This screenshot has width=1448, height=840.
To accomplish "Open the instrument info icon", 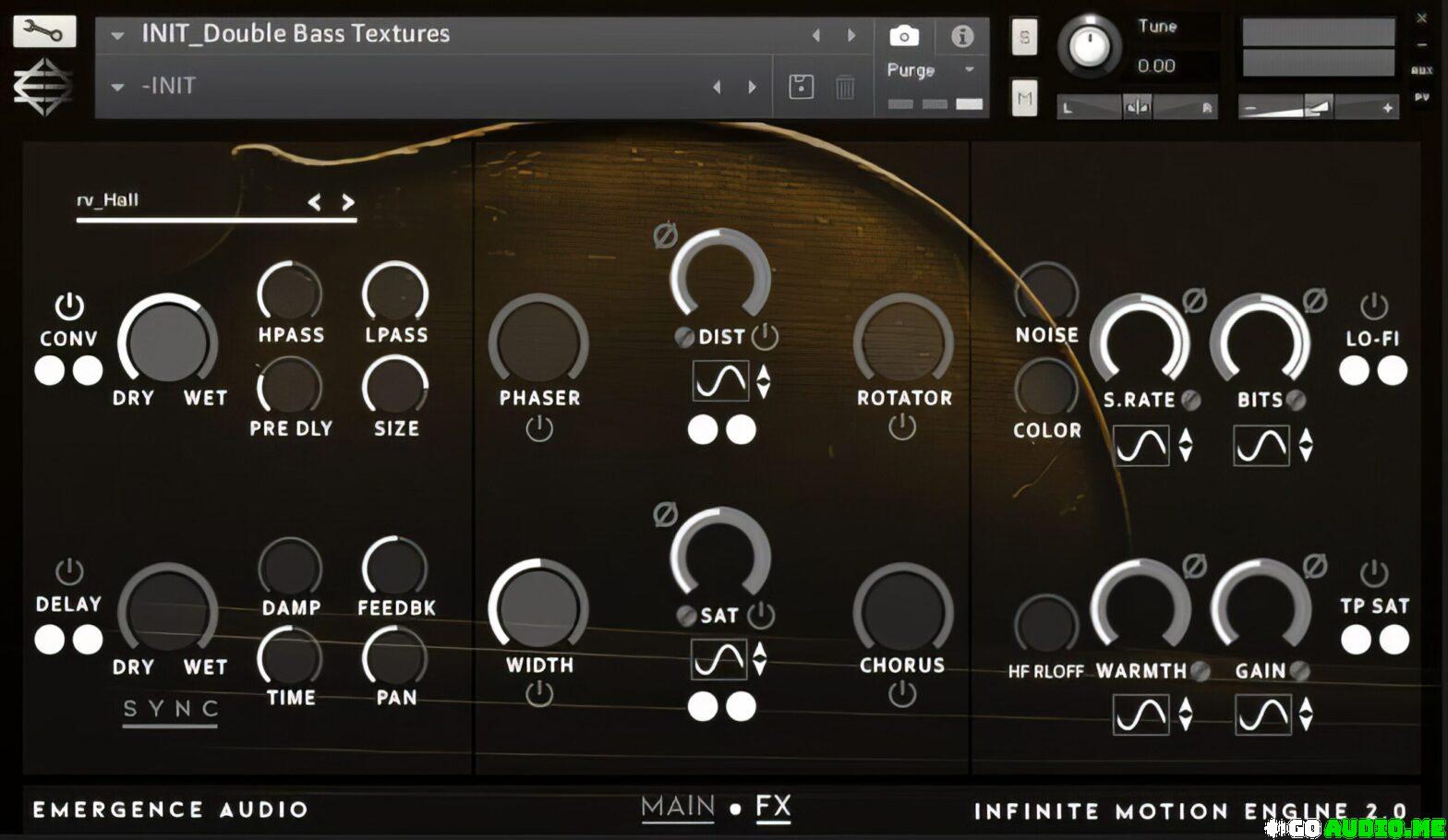I will pos(962,36).
